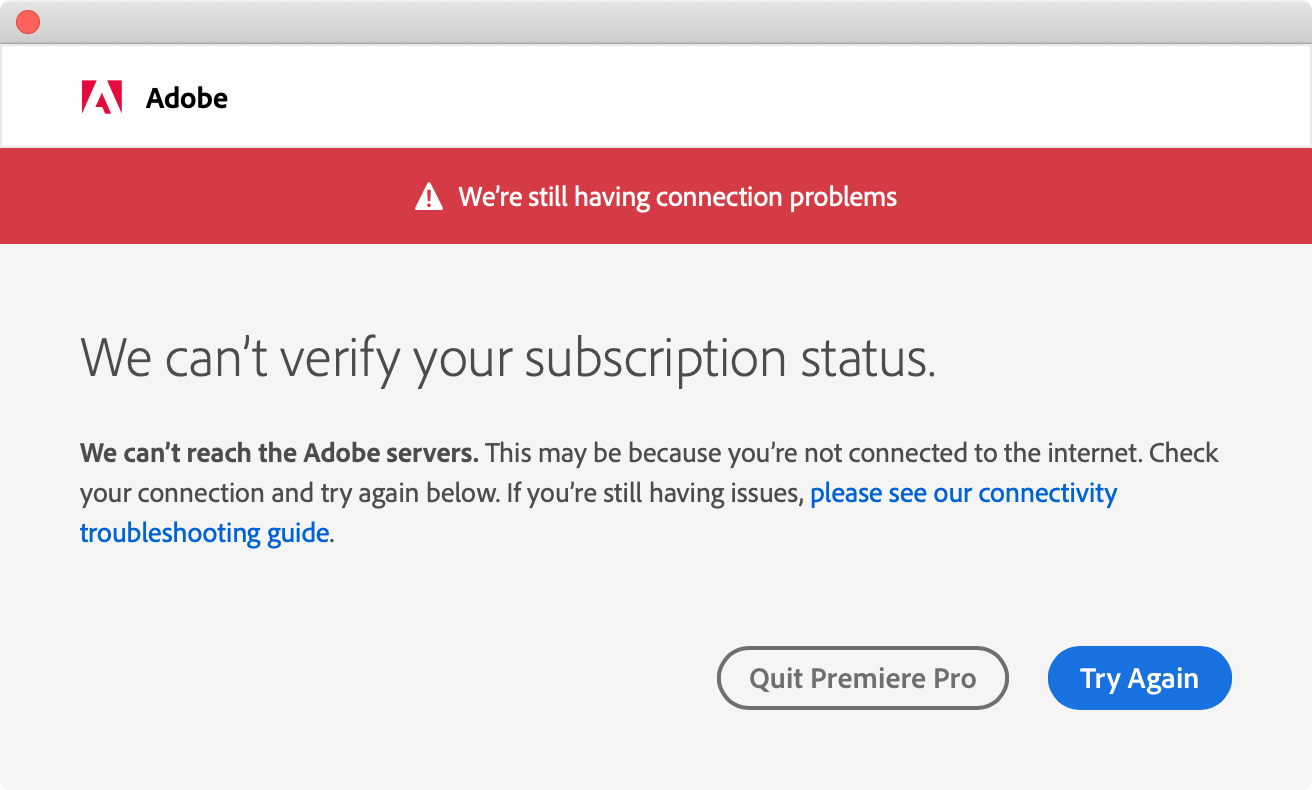
Task: Close the dialog with the red window button
Action: pyautogui.click(x=28, y=22)
